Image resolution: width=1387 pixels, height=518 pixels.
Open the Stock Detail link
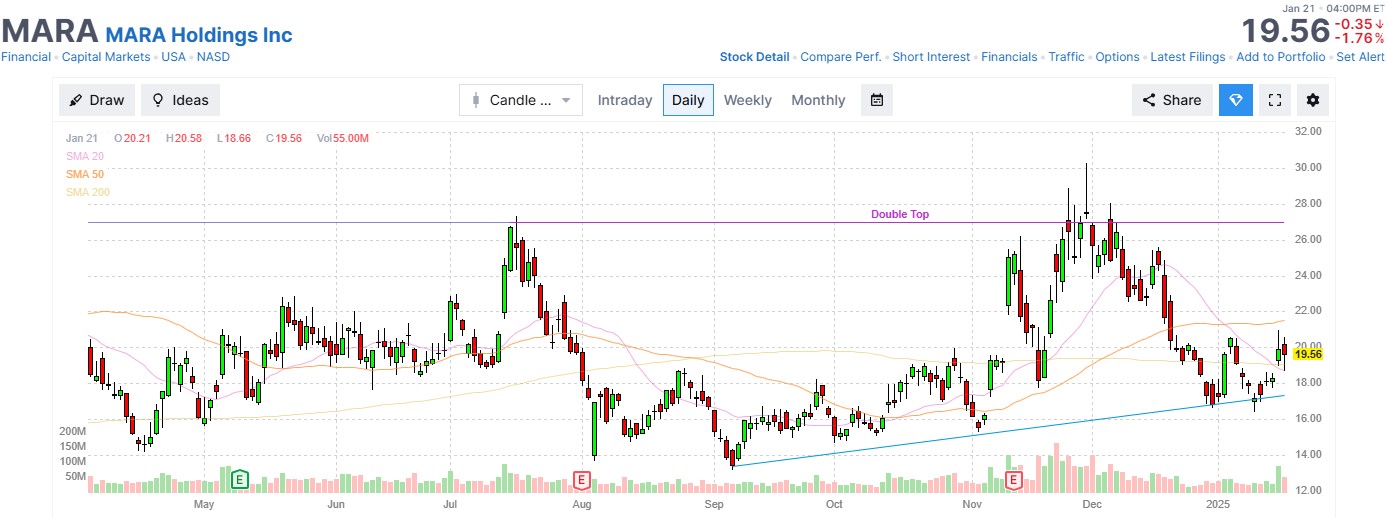click(755, 57)
